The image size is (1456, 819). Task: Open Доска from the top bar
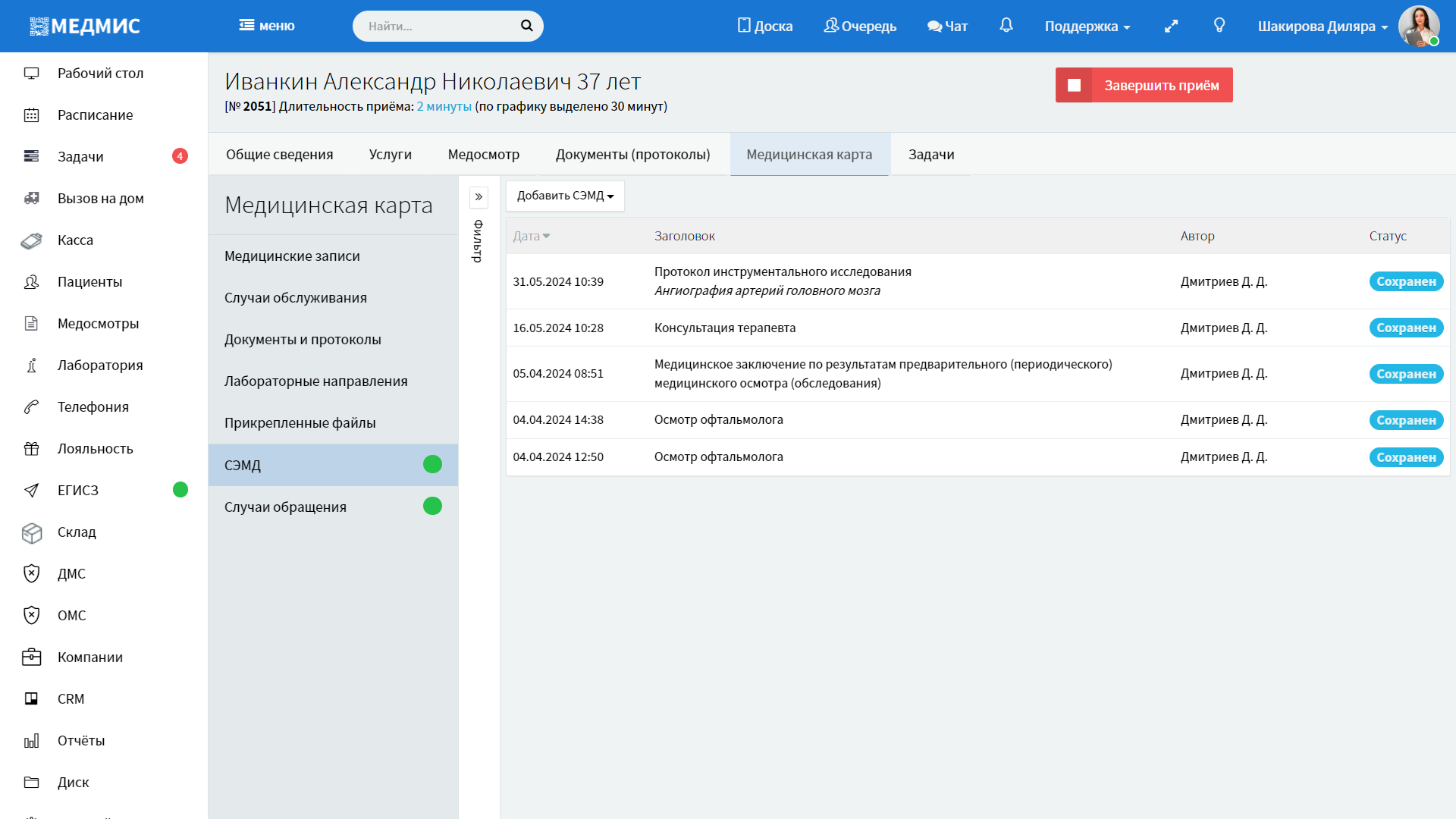[764, 26]
